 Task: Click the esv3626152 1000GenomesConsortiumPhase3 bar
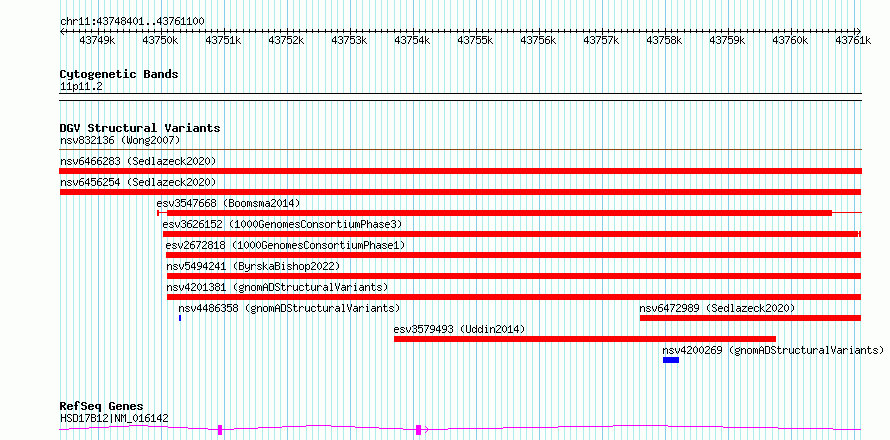[512, 234]
